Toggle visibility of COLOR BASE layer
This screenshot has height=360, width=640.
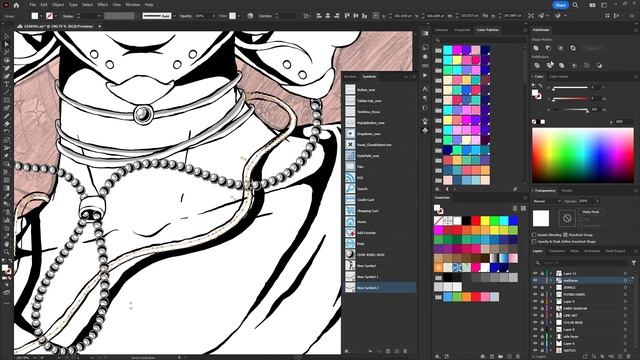(535, 322)
